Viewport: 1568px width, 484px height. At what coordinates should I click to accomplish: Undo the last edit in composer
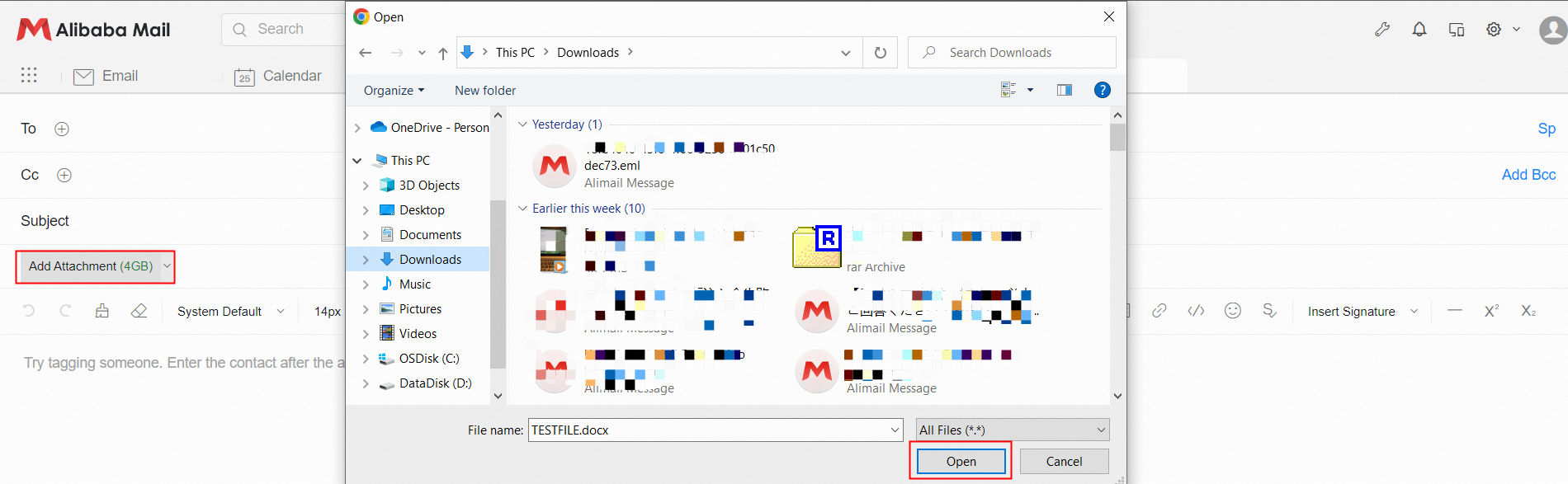[29, 311]
